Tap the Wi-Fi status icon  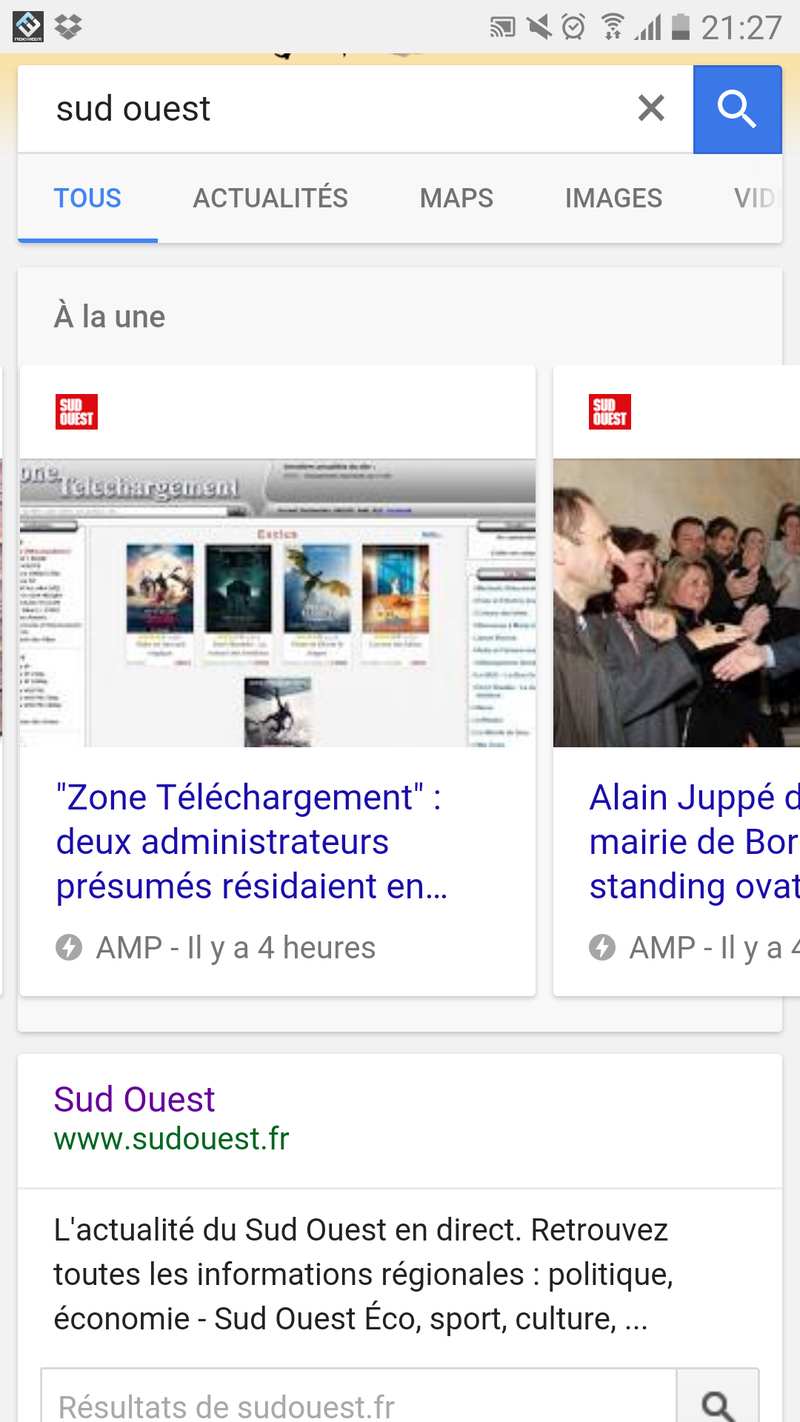[x=612, y=27]
